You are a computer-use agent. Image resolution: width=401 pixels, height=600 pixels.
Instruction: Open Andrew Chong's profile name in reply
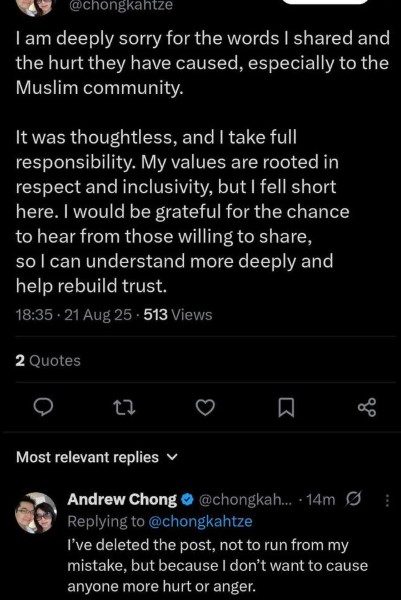coord(122,499)
